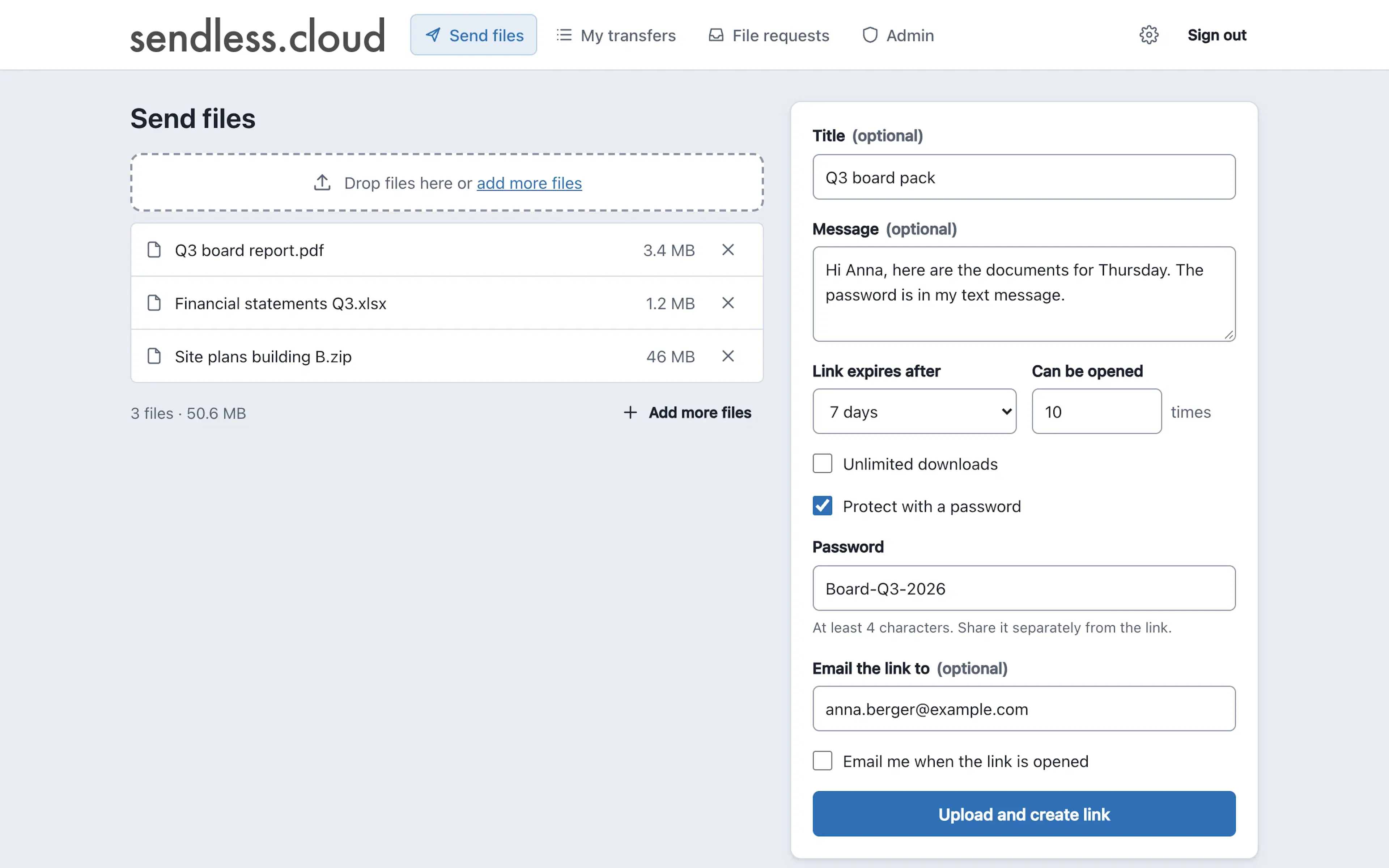Click the file icon next to Q3 board report.pdf
This screenshot has width=1389, height=868.
pos(154,250)
